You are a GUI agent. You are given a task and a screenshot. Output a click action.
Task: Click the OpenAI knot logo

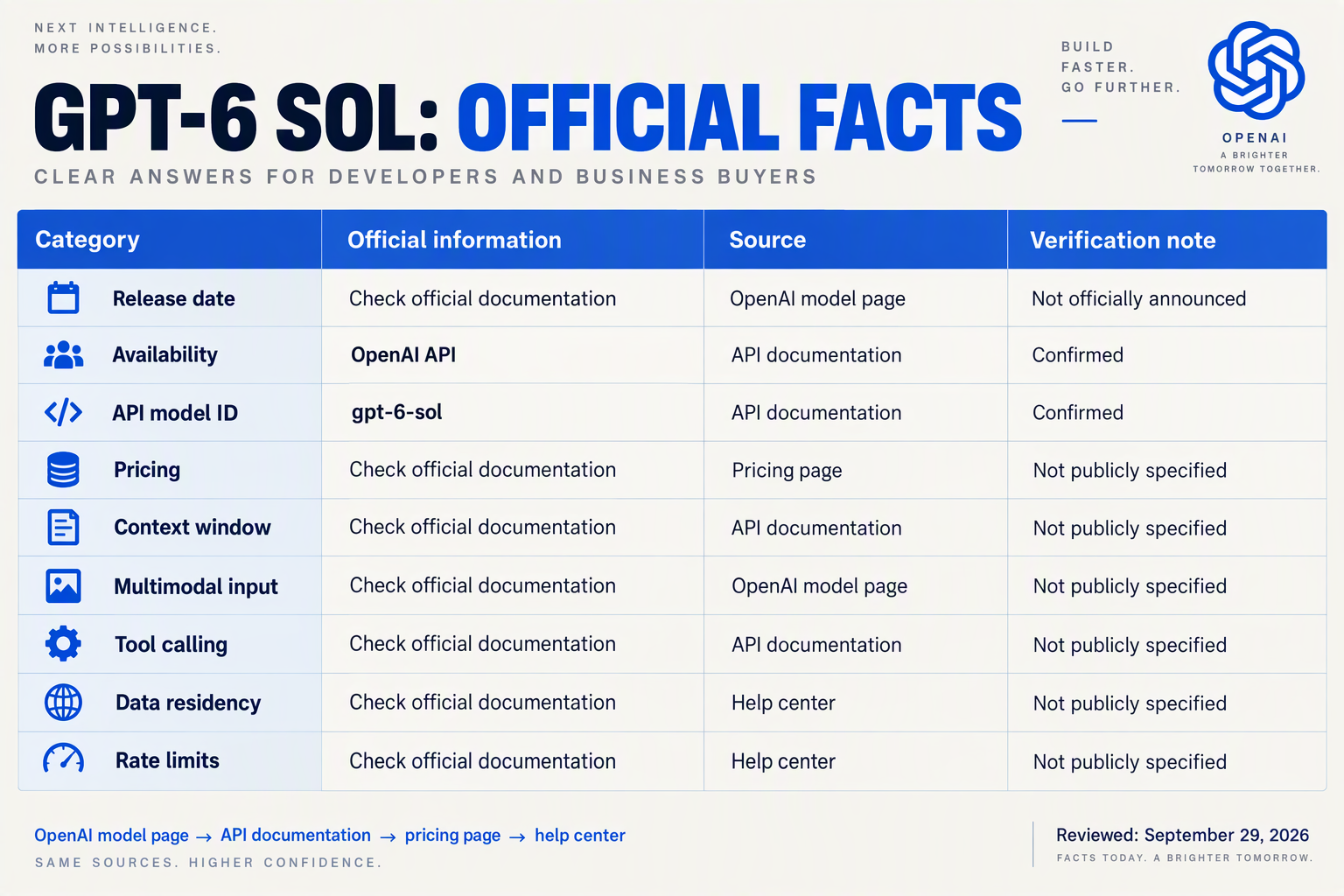click(x=1256, y=70)
